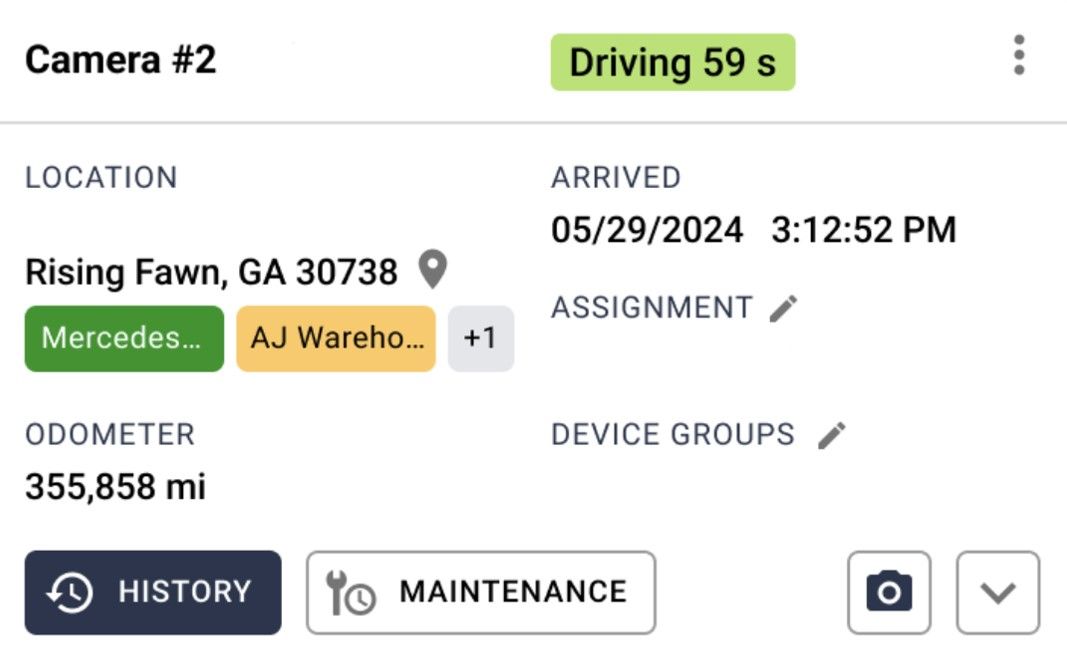
Task: Show more tags via +1 badge
Action: (x=480, y=338)
